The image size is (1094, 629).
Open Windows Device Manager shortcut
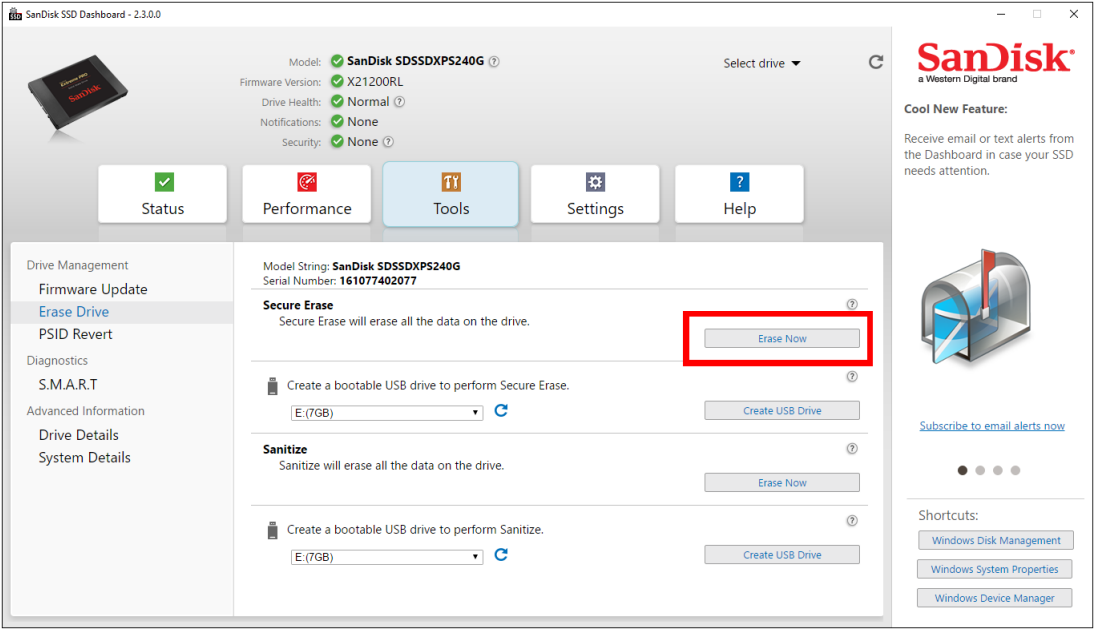click(995, 598)
